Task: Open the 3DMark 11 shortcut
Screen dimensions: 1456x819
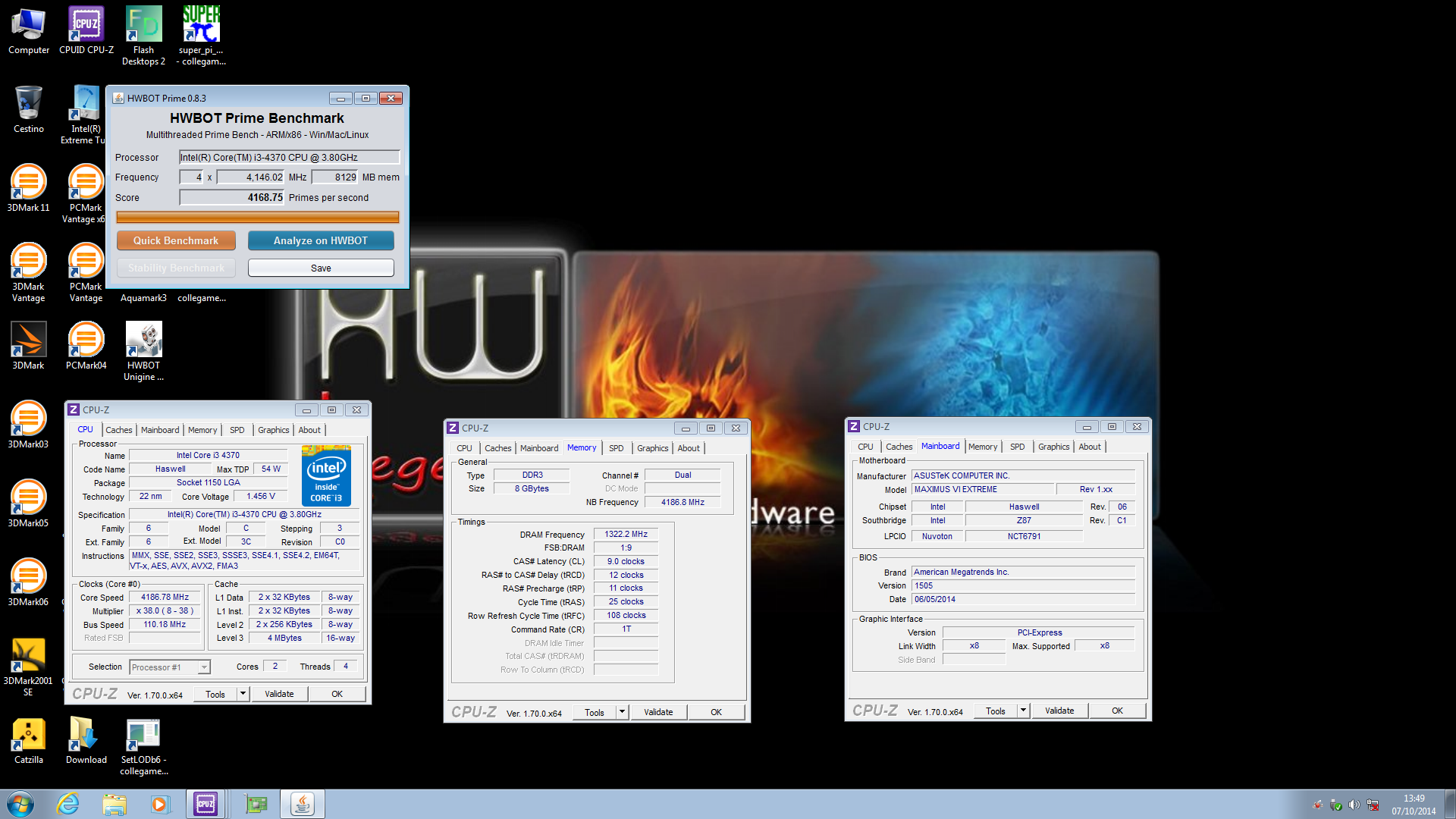Action: coord(29,188)
